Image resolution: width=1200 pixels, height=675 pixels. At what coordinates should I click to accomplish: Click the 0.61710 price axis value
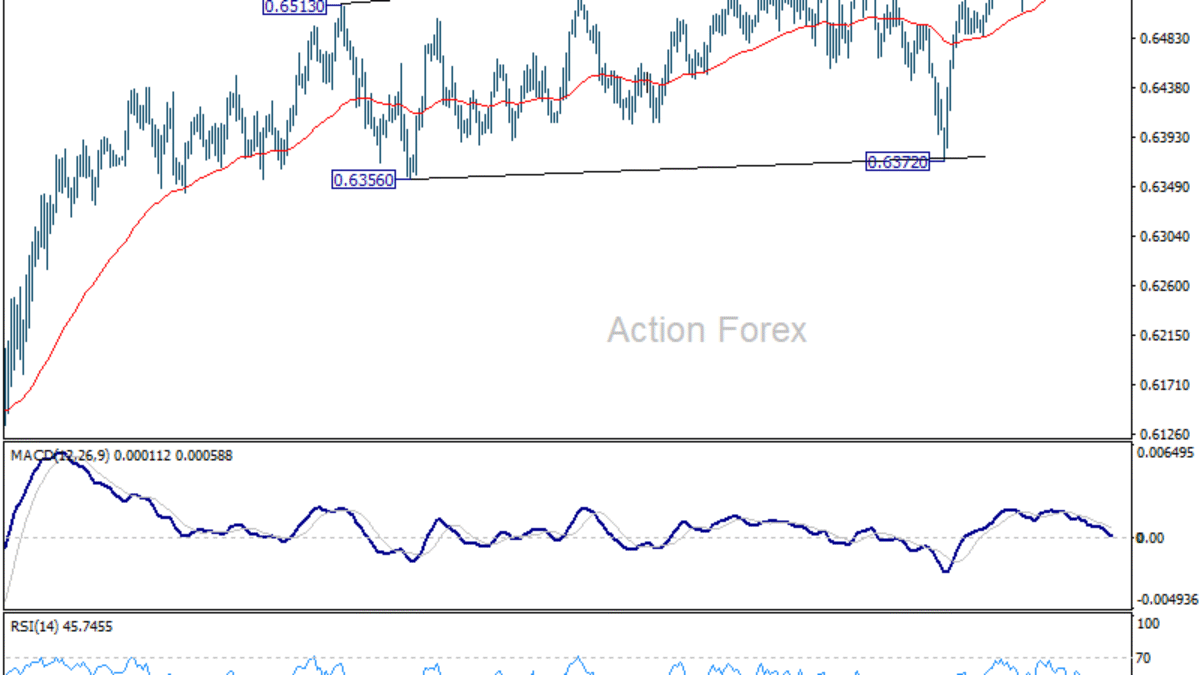click(x=1165, y=385)
